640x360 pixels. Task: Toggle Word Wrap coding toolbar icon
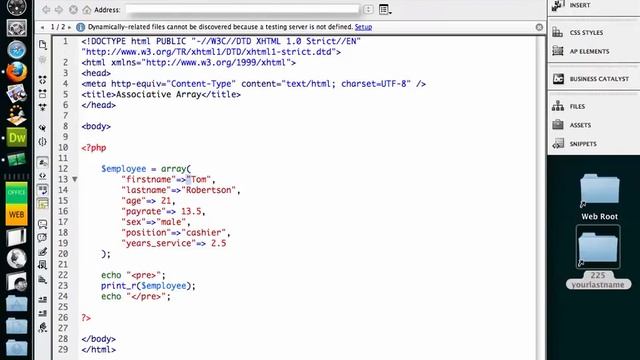tap(42, 190)
